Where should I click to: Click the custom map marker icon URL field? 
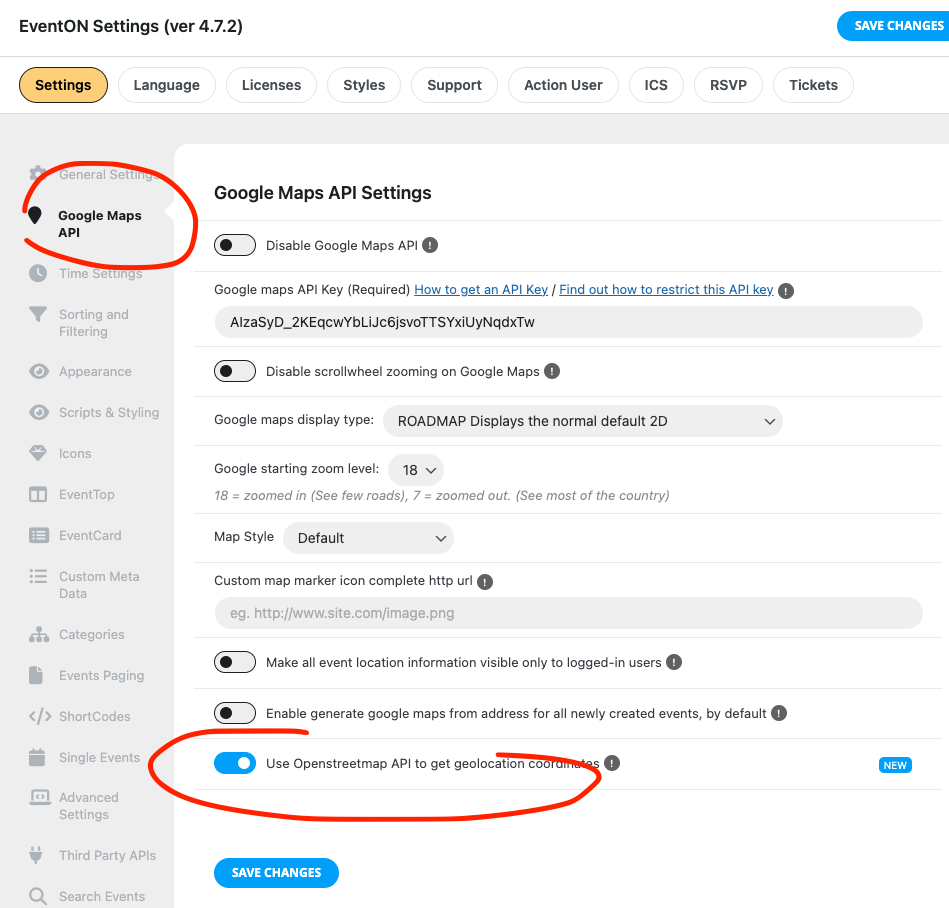pos(568,613)
